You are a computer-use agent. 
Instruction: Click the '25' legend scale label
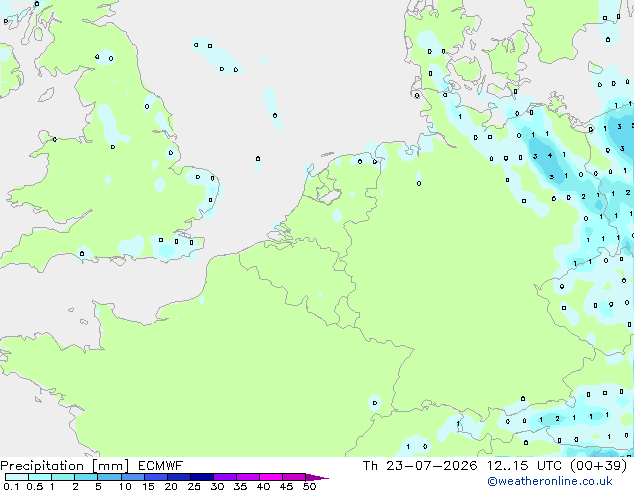(194, 486)
